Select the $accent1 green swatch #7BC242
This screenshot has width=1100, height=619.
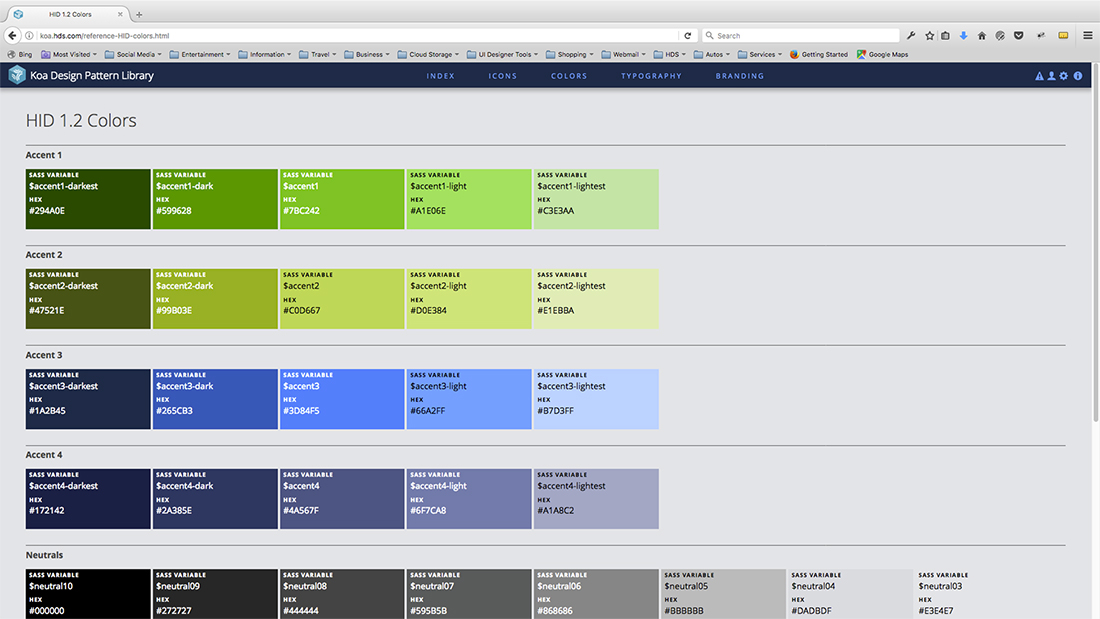342,199
